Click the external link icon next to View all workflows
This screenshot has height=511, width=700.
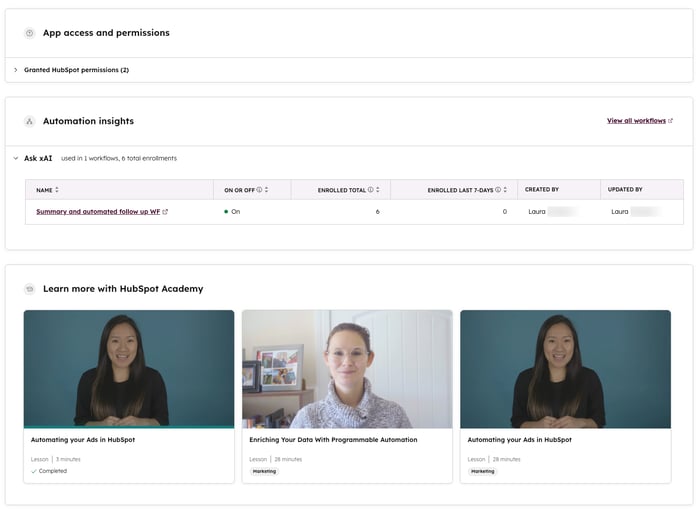(671, 121)
